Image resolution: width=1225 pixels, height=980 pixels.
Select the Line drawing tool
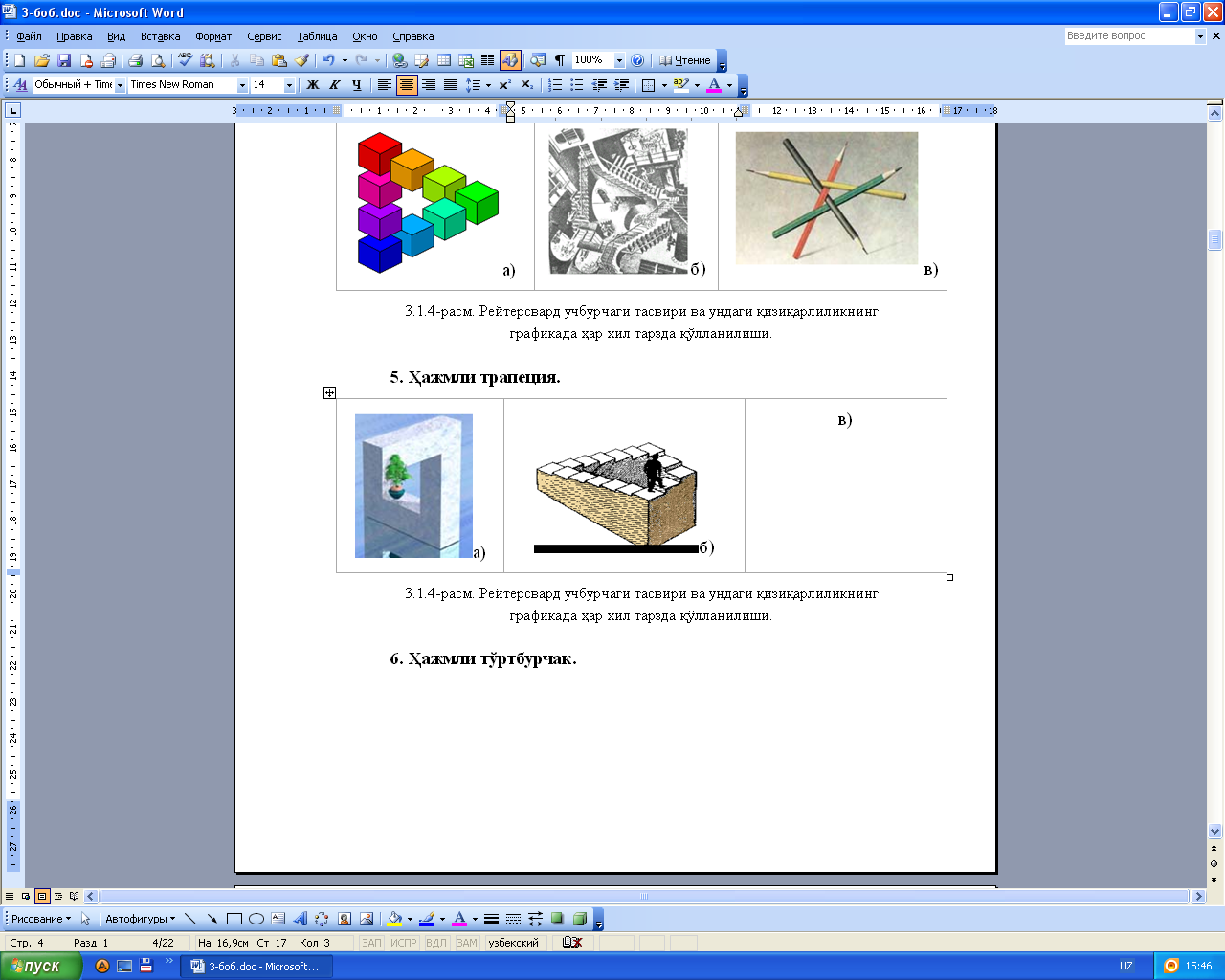[x=189, y=919]
